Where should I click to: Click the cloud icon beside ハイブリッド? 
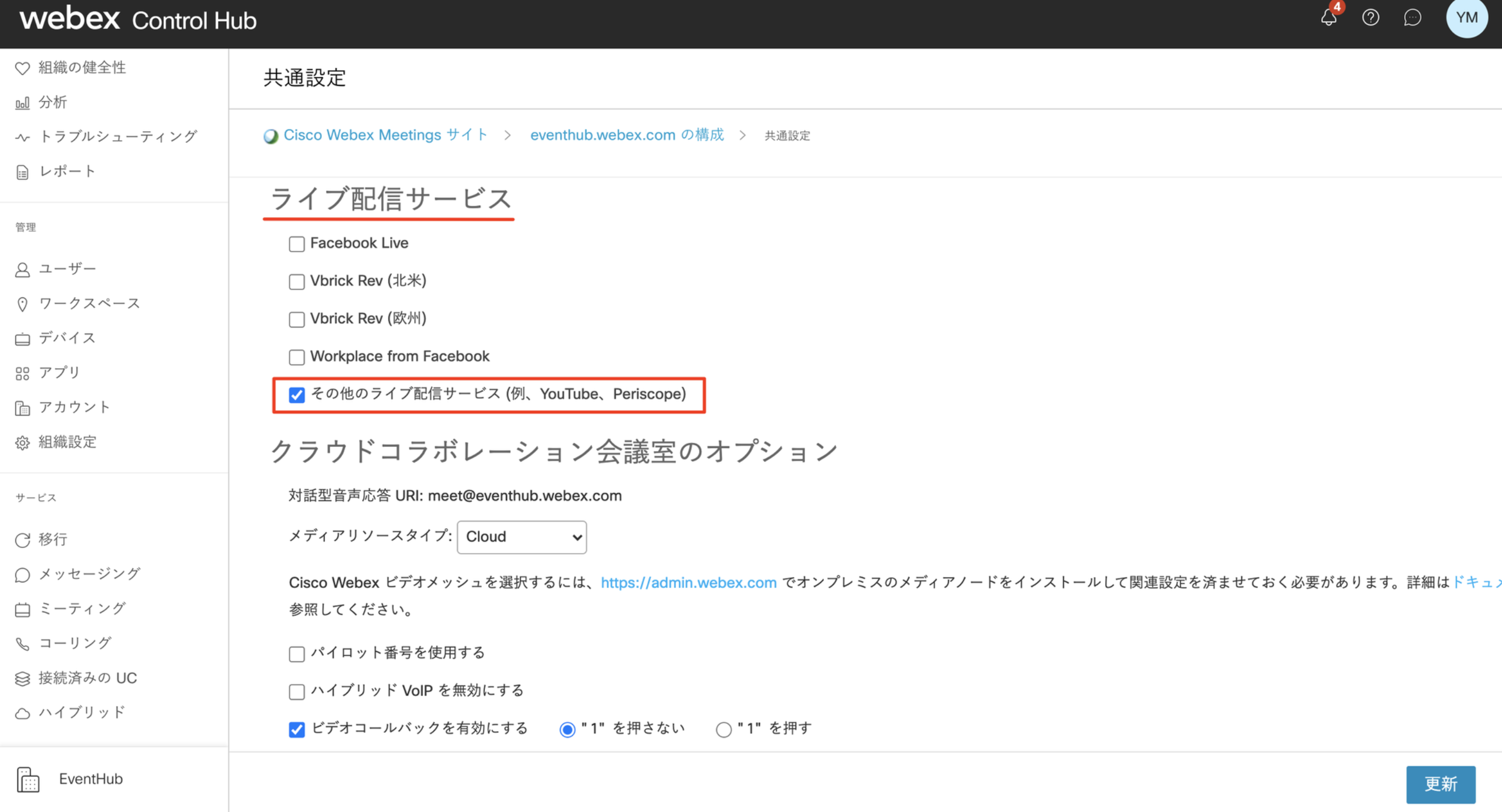coord(22,714)
